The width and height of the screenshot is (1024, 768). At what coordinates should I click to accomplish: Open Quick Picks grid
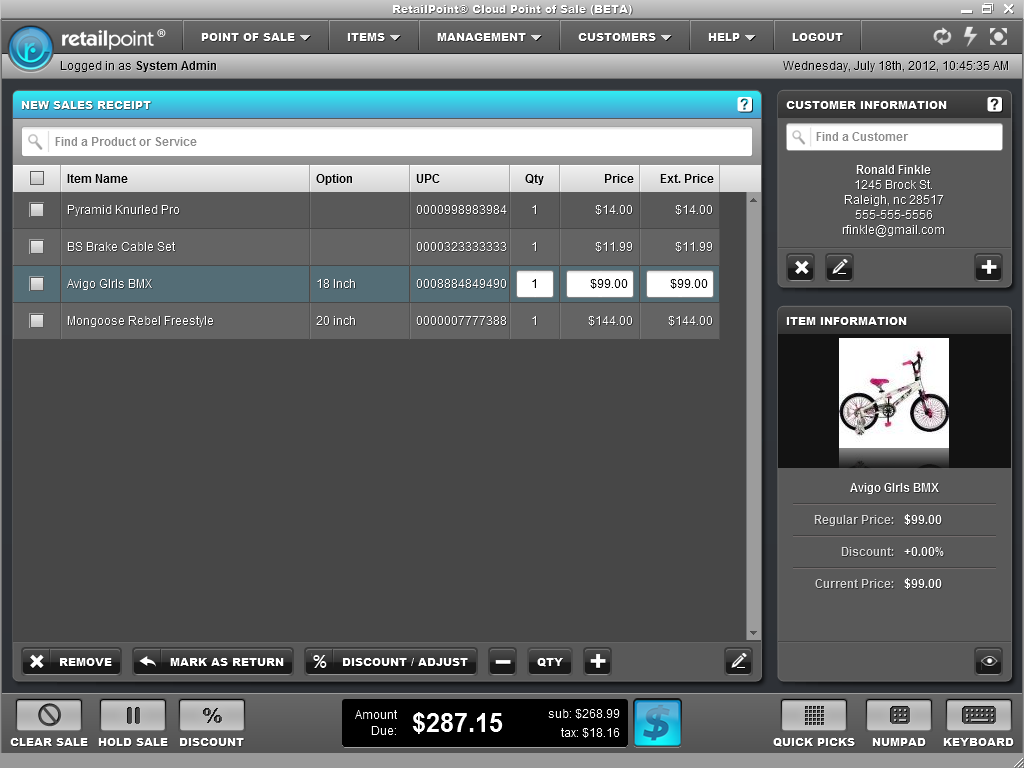[x=814, y=716]
